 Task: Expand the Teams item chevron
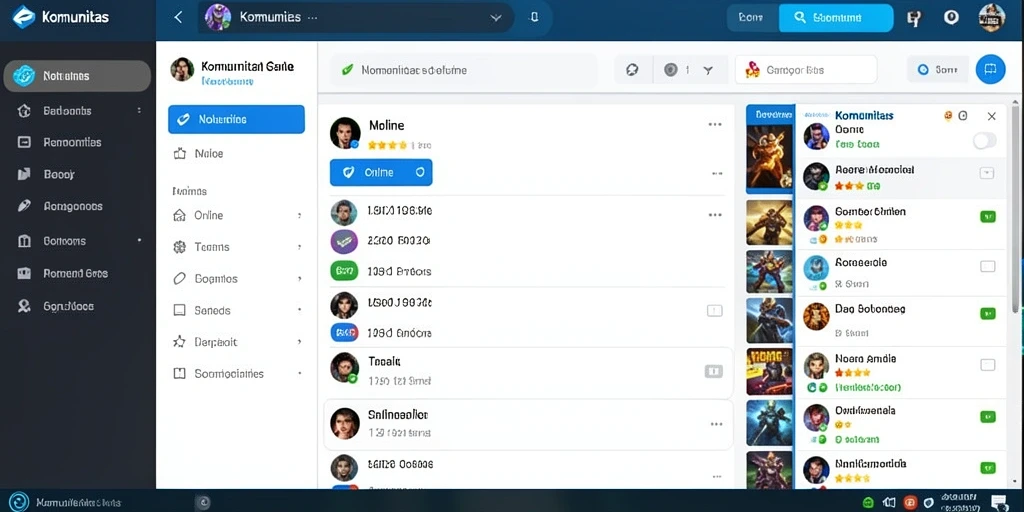299,247
